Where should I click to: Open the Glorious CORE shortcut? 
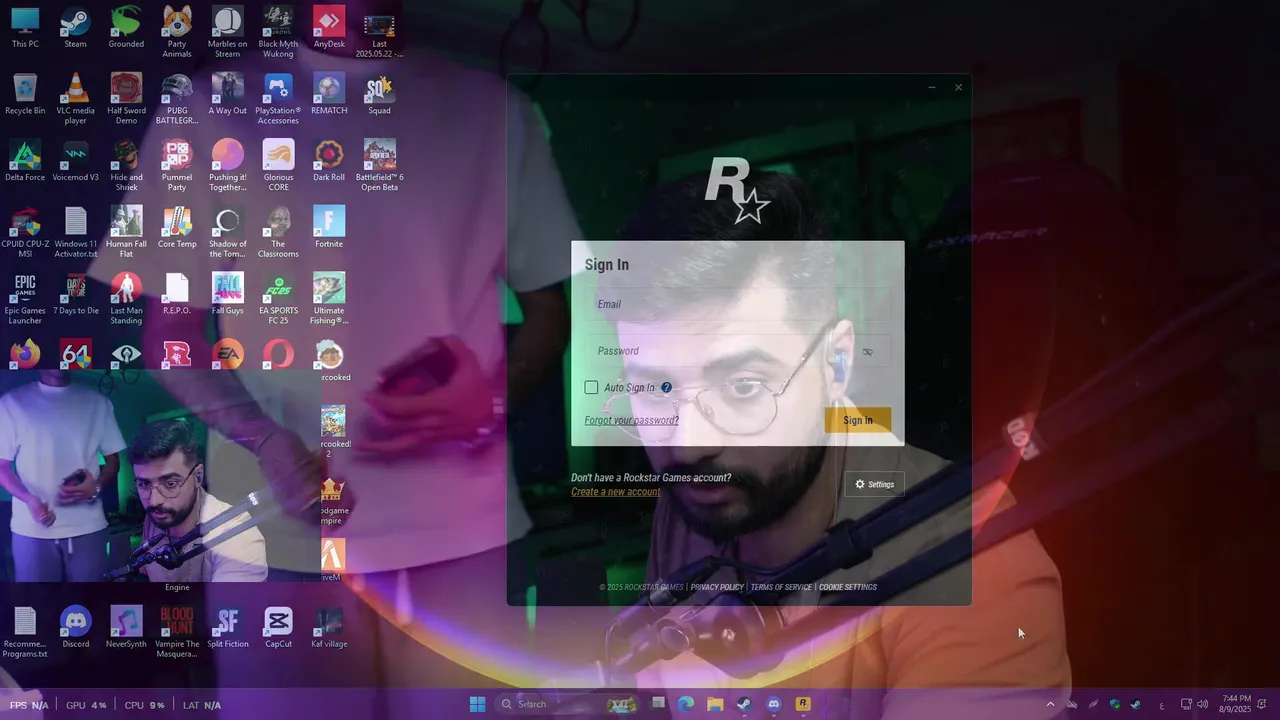click(278, 166)
